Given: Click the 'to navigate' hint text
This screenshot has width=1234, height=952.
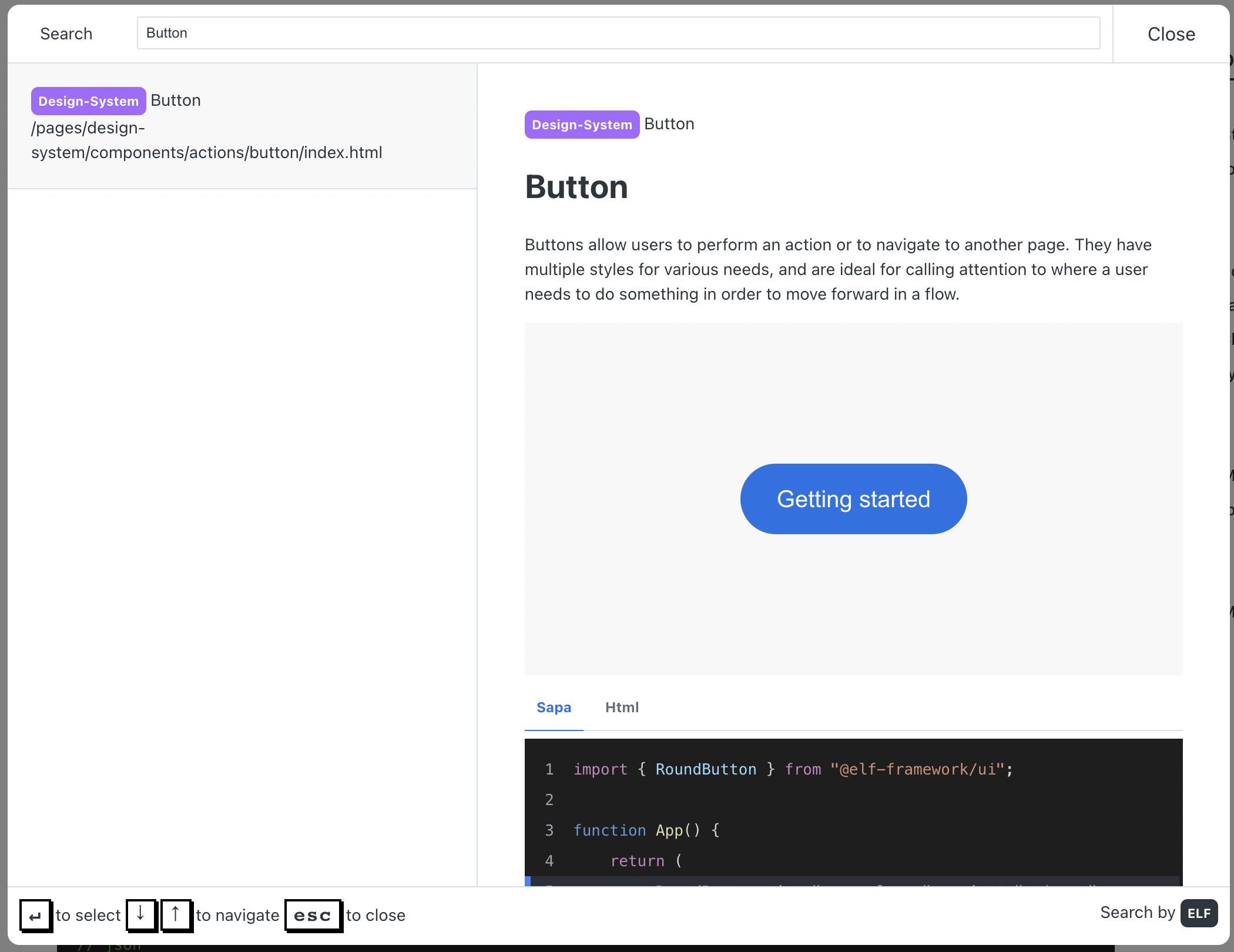Looking at the screenshot, I should coord(237,915).
